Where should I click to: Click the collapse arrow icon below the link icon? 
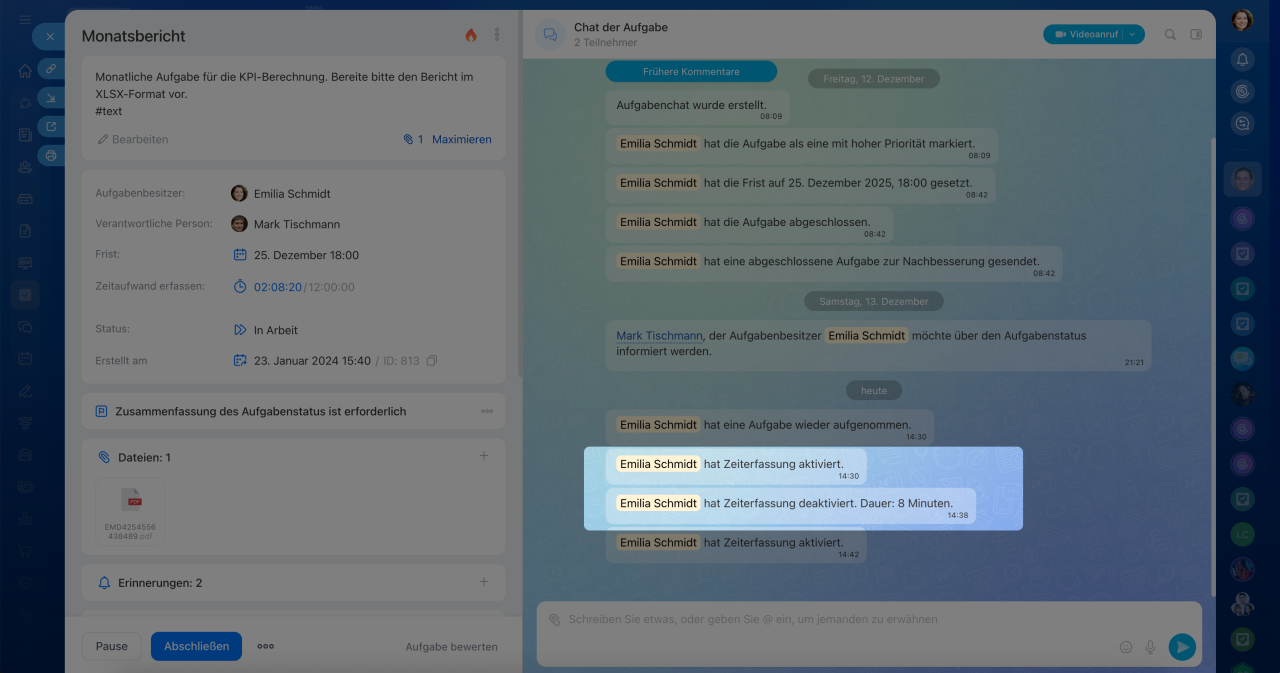tap(51, 97)
